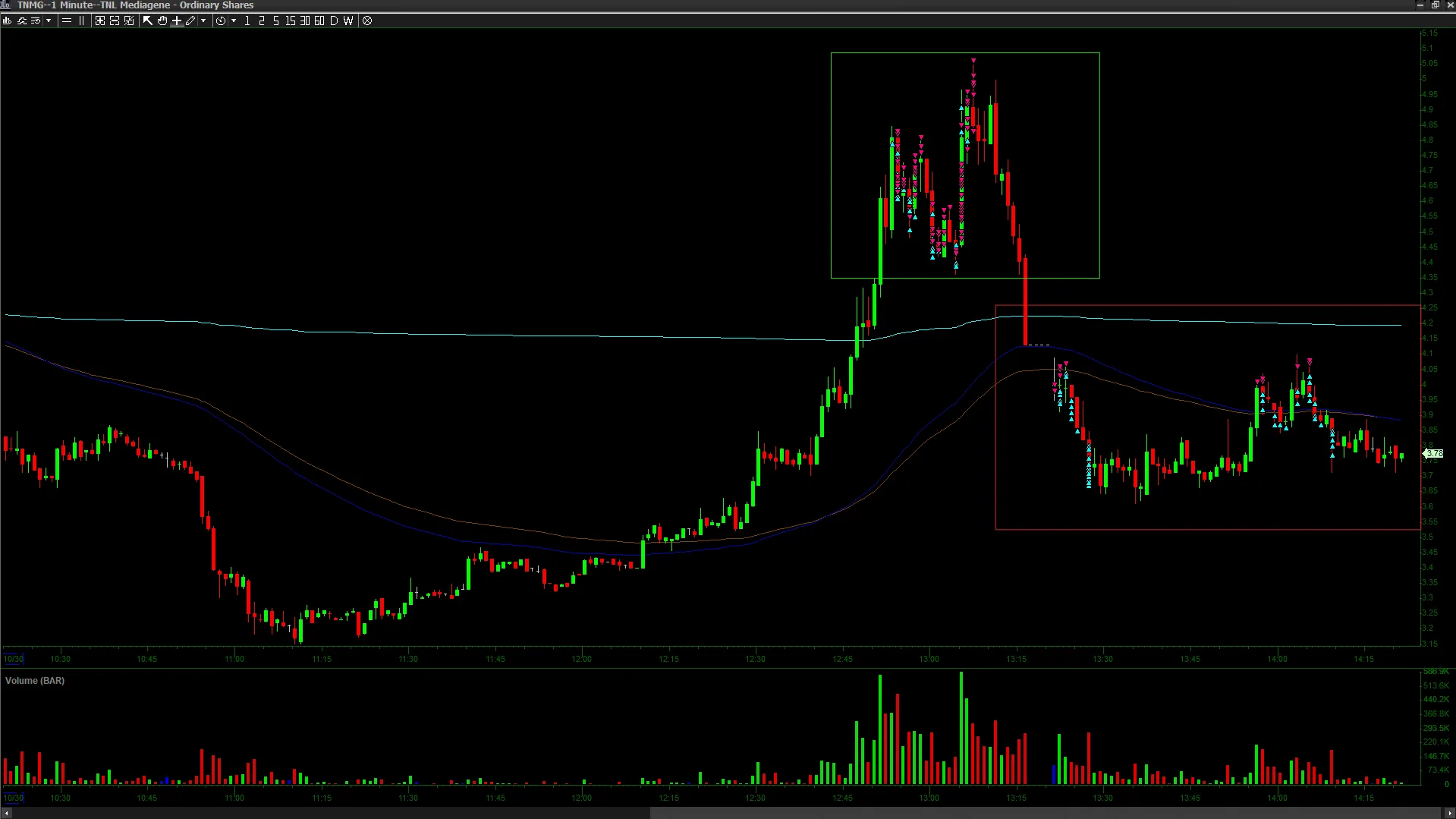Click the 3.78 current price tag
The height and width of the screenshot is (819, 1456).
1434,454
